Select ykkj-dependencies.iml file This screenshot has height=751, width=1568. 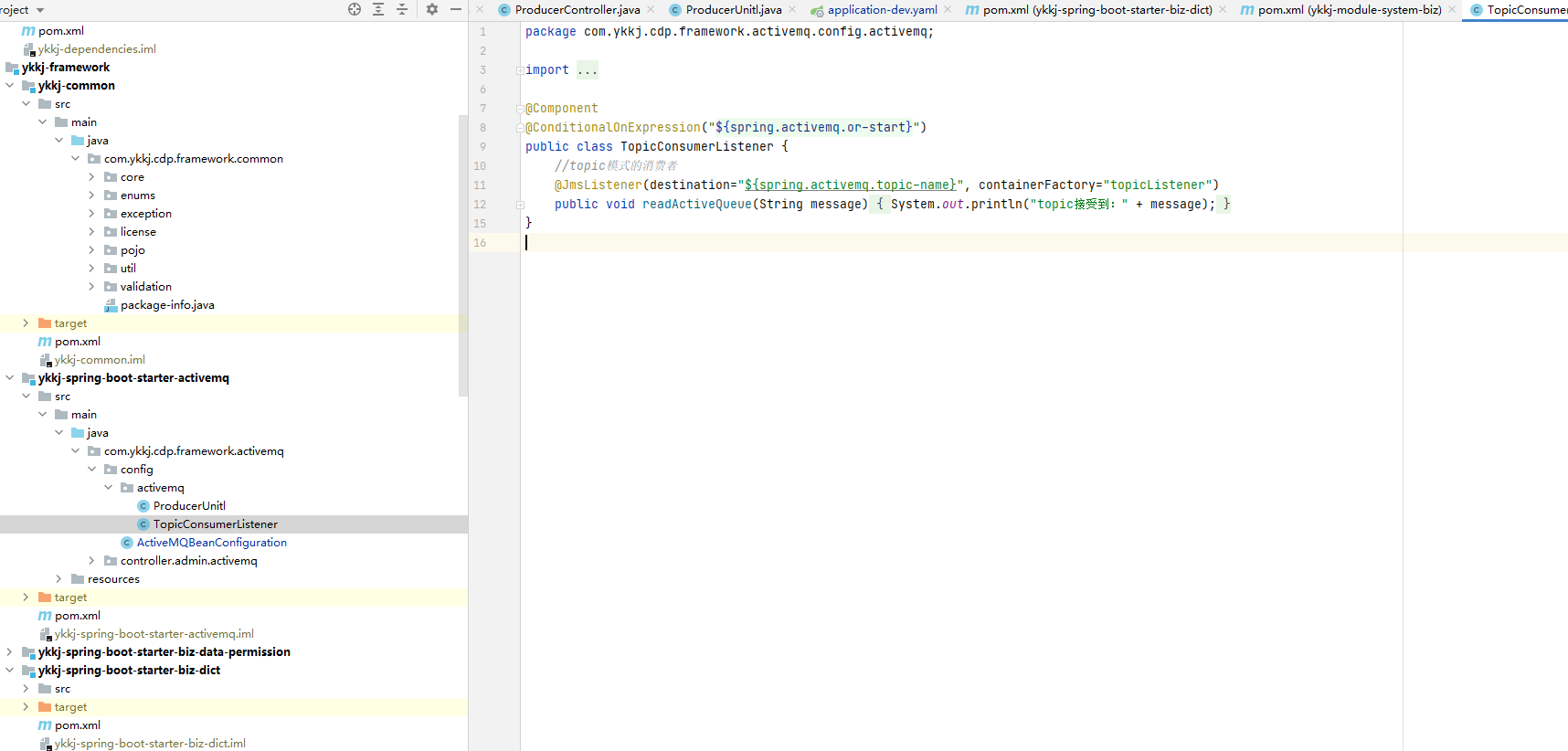click(x=97, y=48)
